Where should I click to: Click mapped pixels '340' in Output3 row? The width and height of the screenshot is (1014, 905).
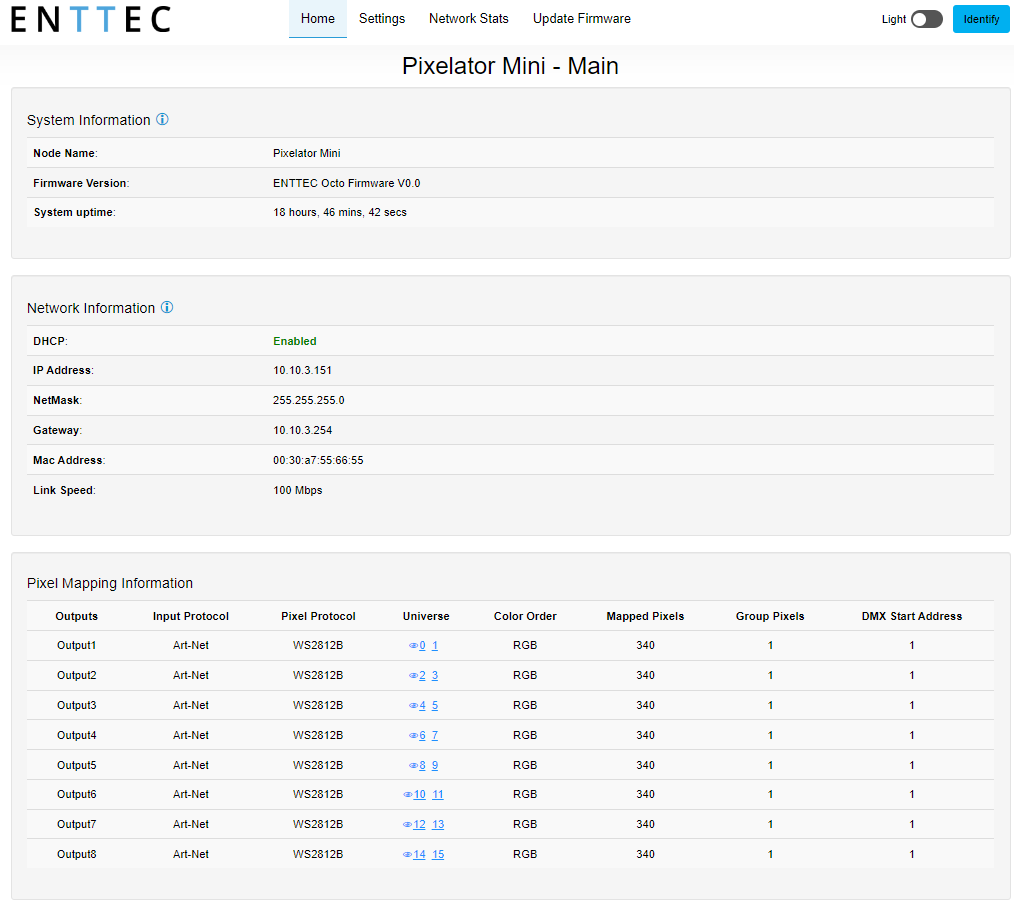click(645, 706)
